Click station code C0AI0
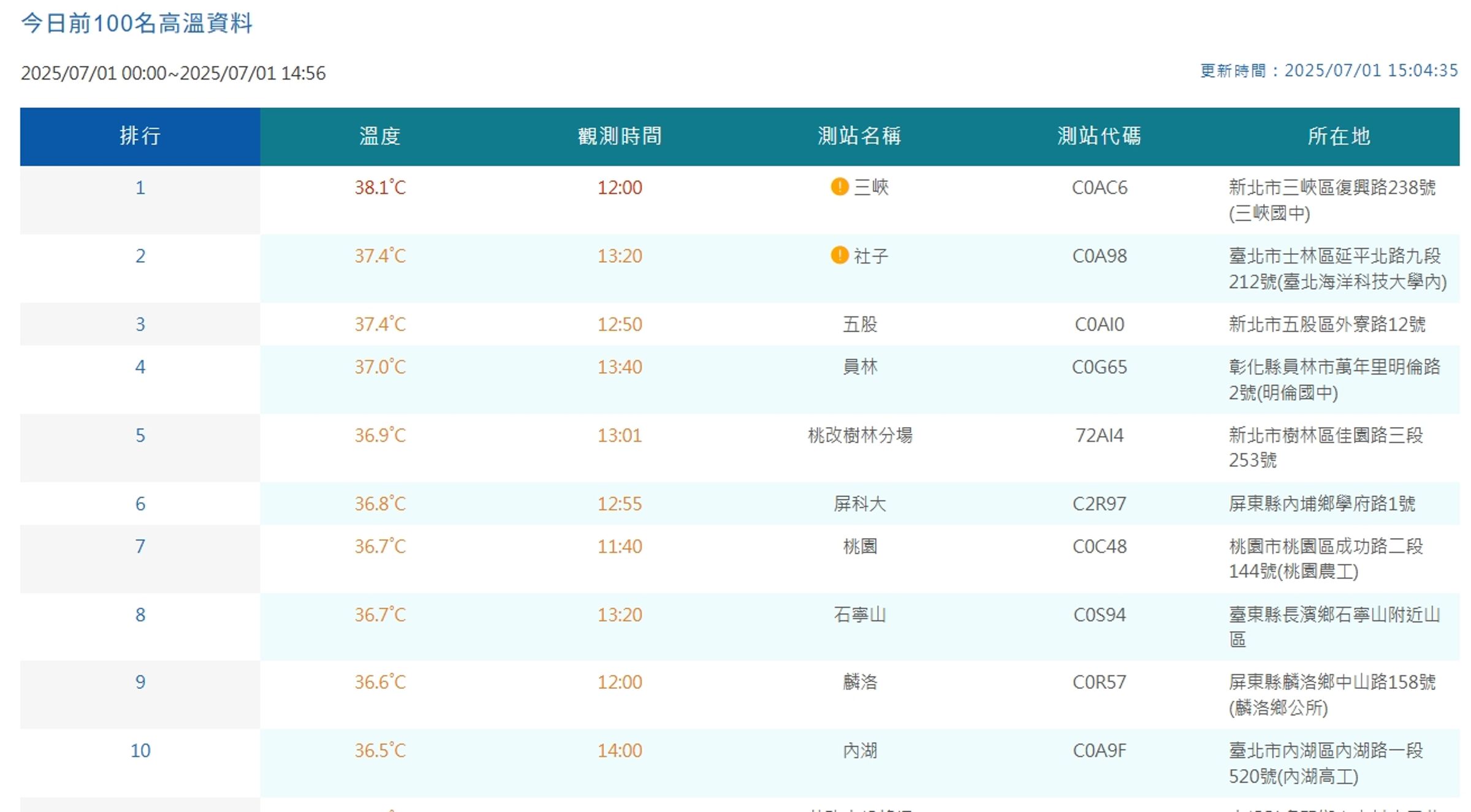Image resolution: width=1471 pixels, height=812 pixels. point(1100,324)
